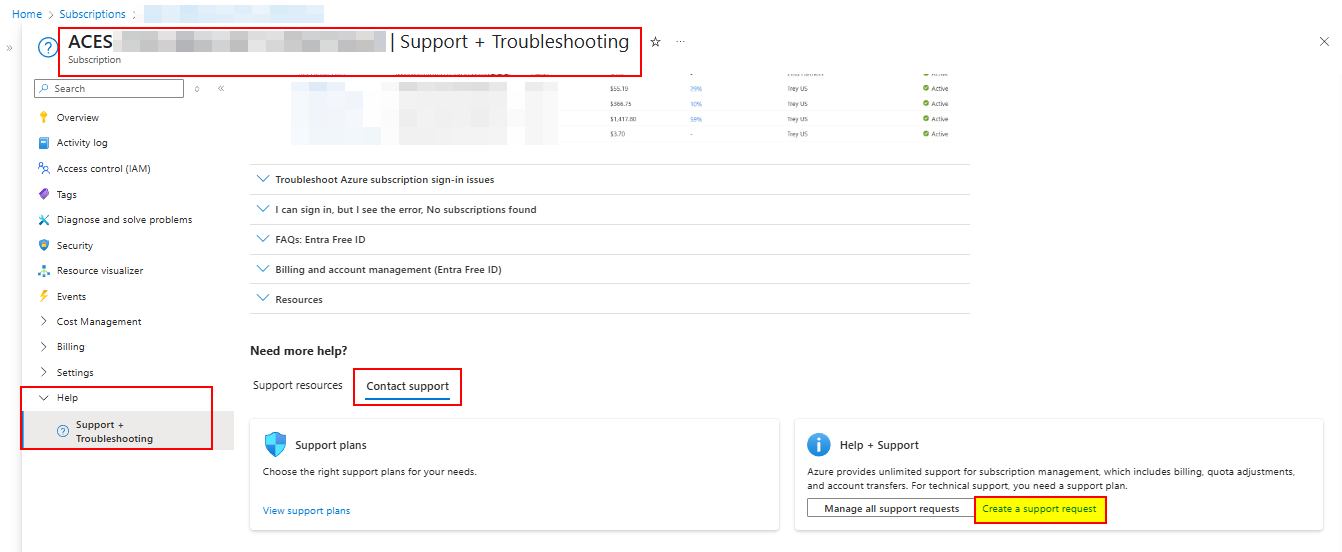This screenshot has width=1342, height=552.
Task: Open Access control (IAM) people icon
Action: [x=43, y=168]
